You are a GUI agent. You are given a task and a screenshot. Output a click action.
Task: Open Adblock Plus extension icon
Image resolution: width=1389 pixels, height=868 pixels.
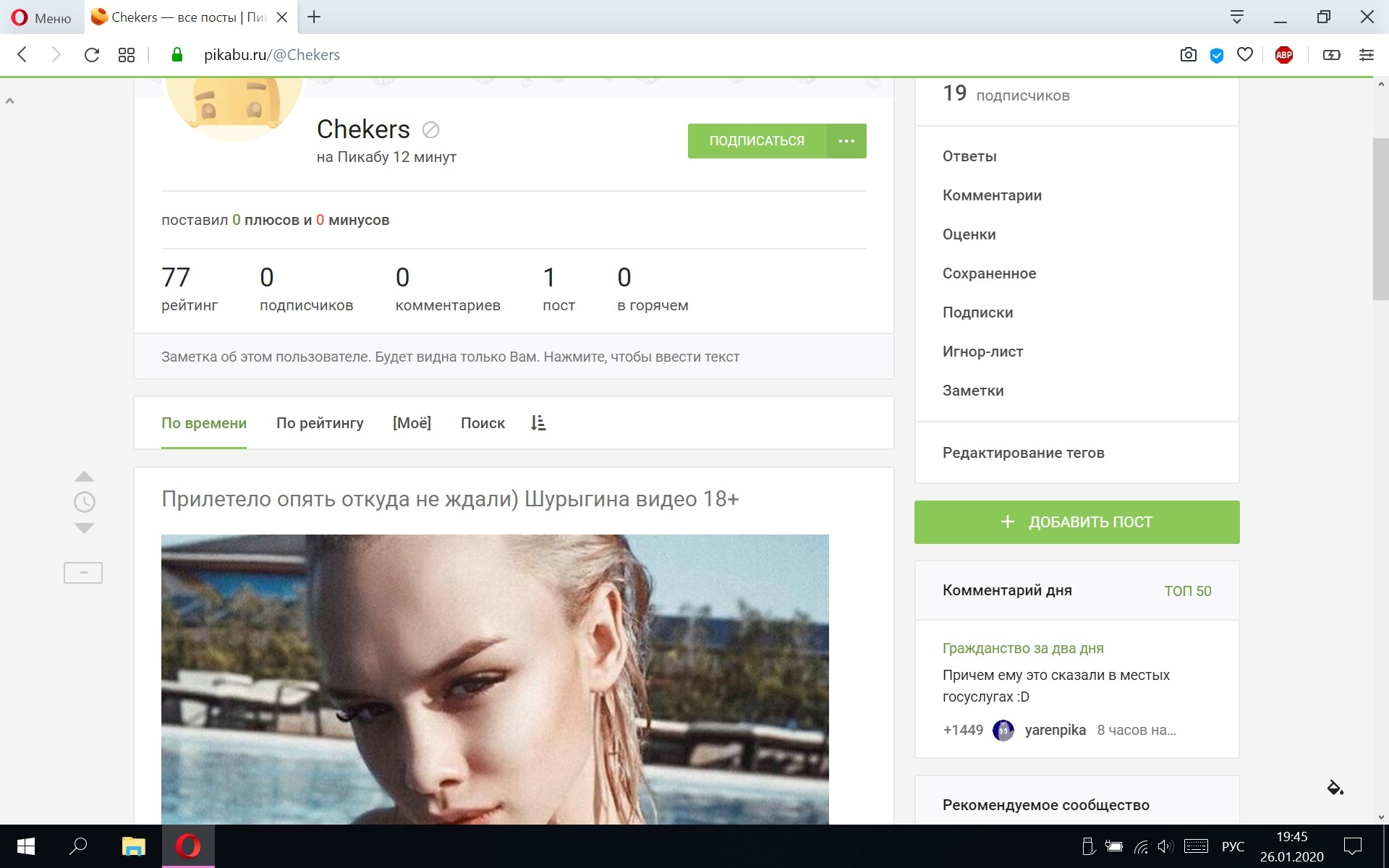[x=1284, y=55]
